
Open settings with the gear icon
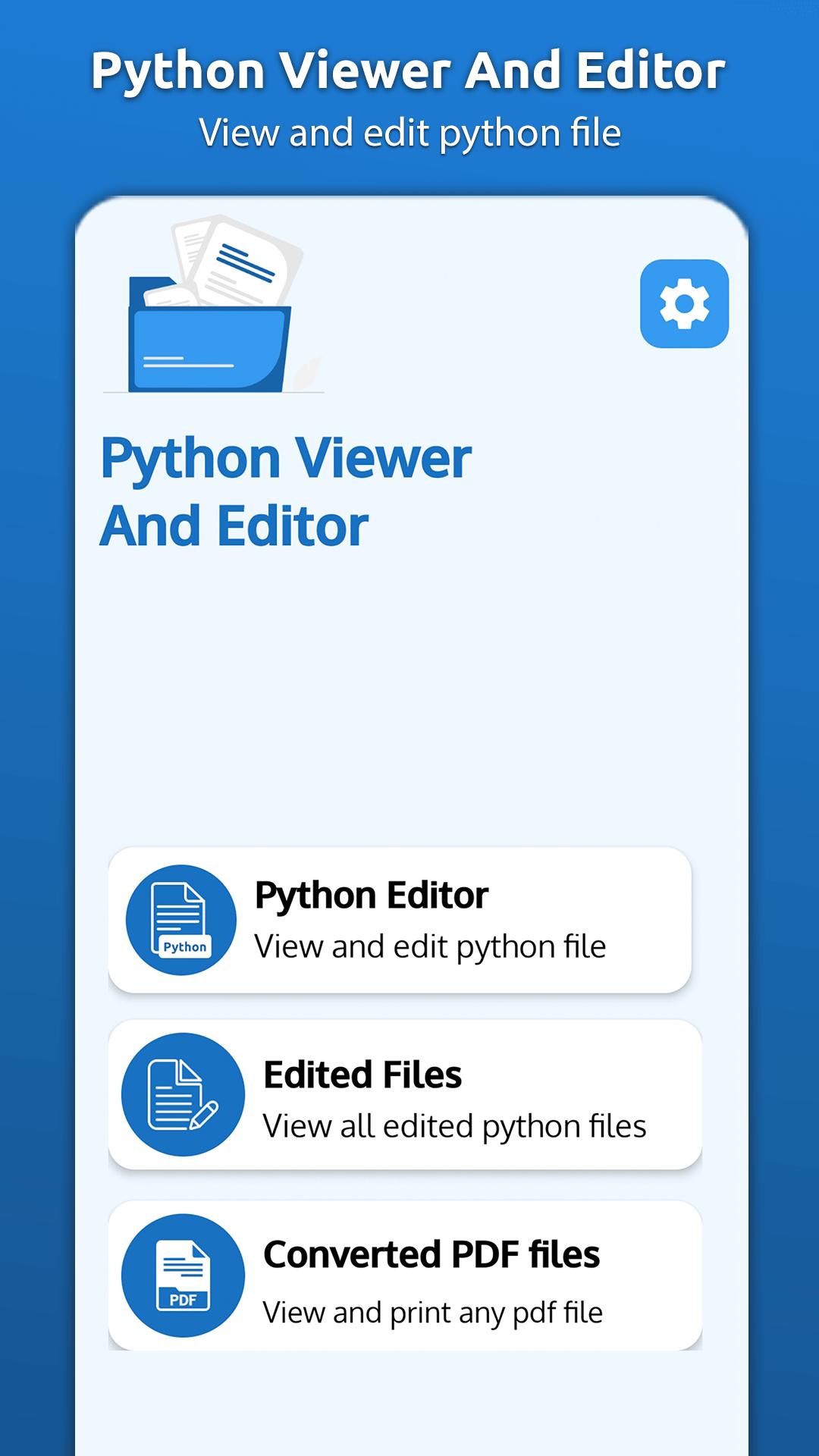pyautogui.click(x=684, y=304)
